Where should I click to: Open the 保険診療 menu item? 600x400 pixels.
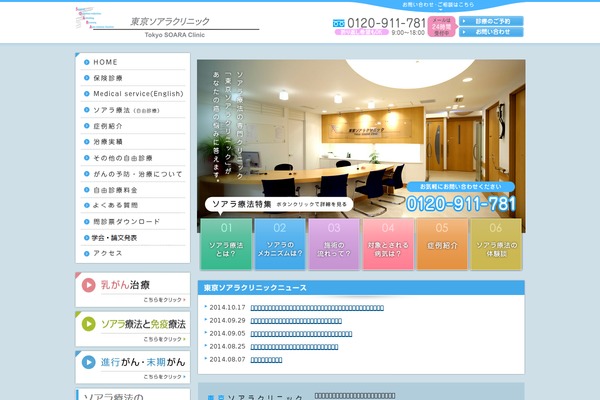click(x=133, y=78)
